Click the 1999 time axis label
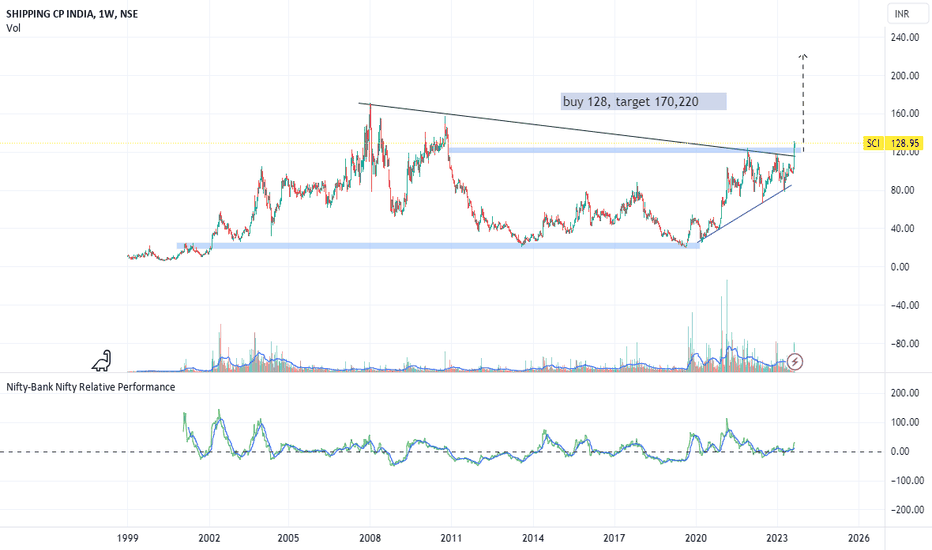Image resolution: width=932 pixels, height=550 pixels. 128,538
